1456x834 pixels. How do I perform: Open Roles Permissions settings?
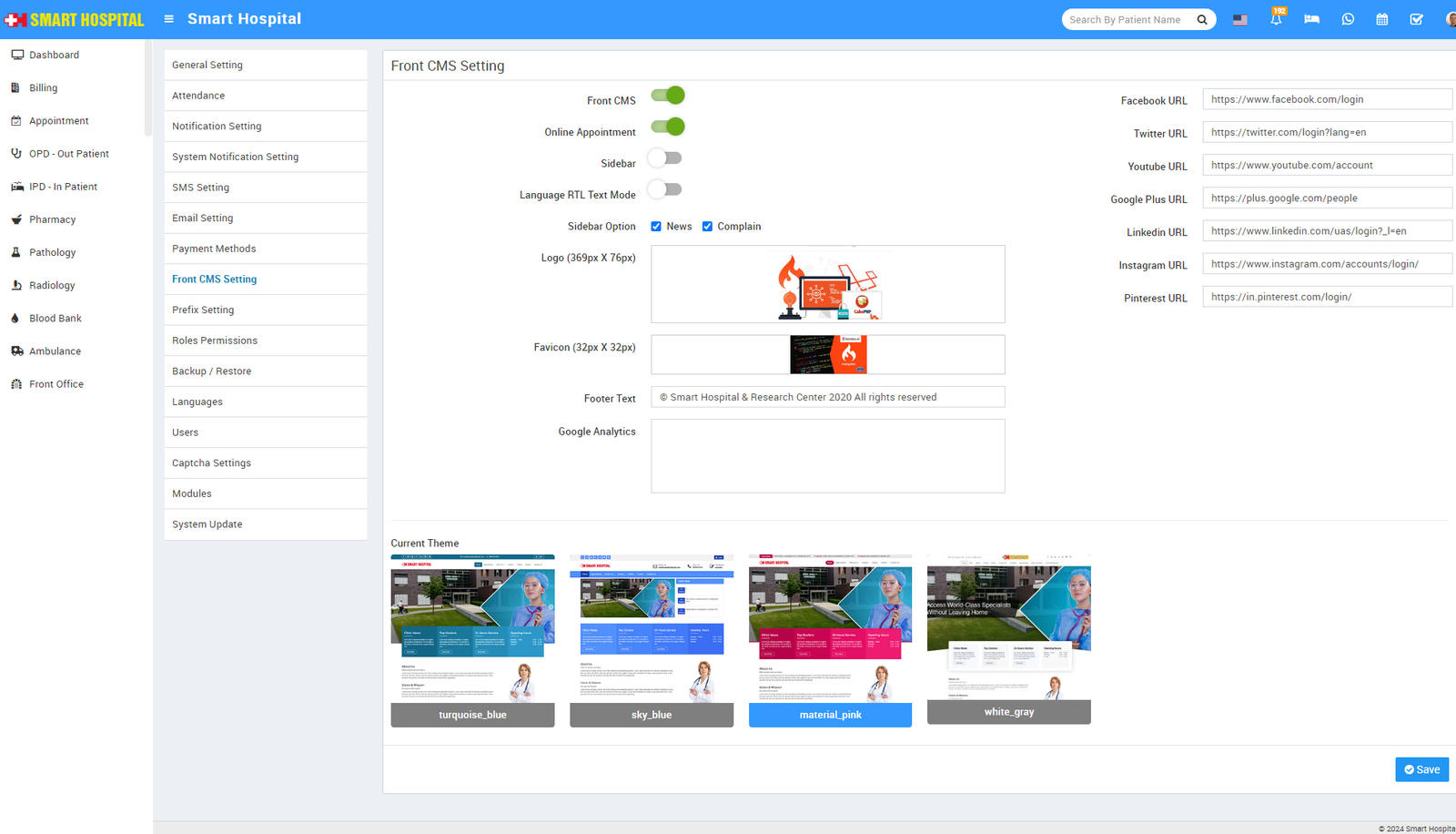tap(215, 341)
